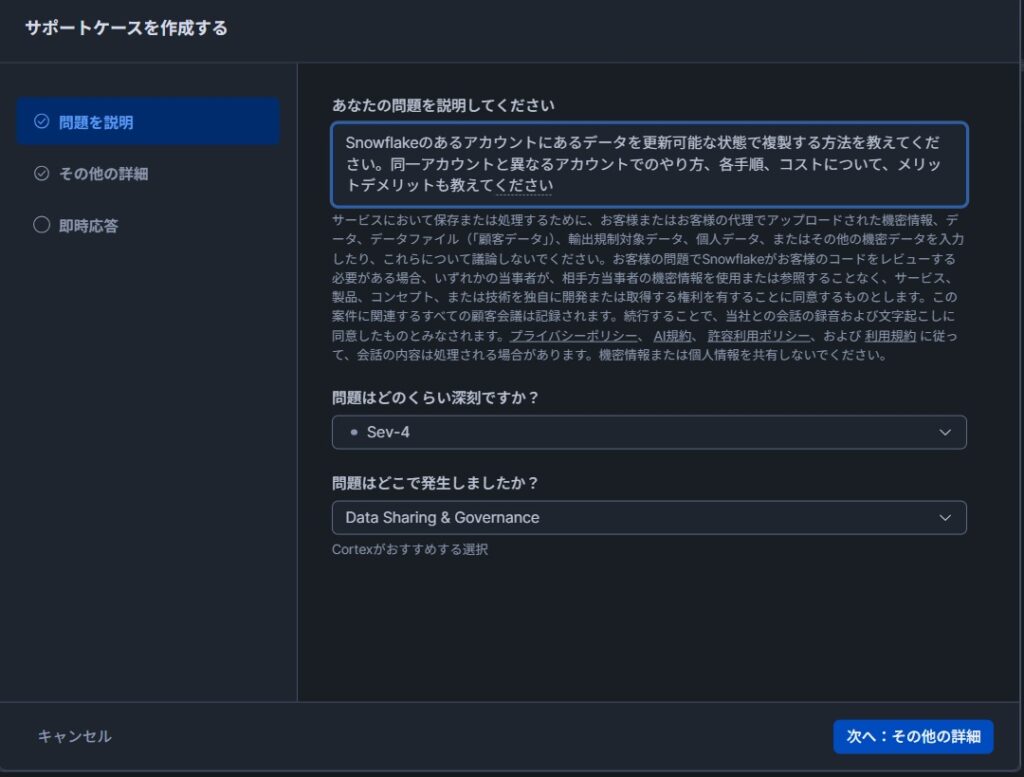Click the checkmark icon beside その他の詳細

41,173
